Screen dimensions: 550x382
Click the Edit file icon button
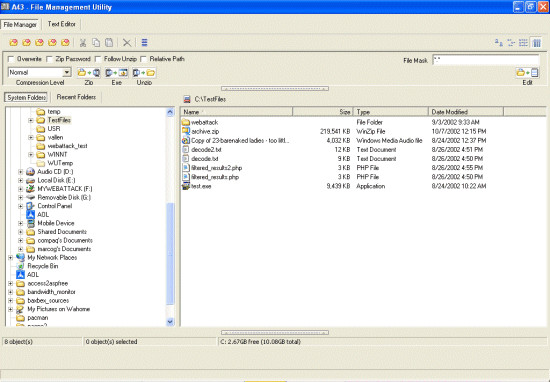527,73
